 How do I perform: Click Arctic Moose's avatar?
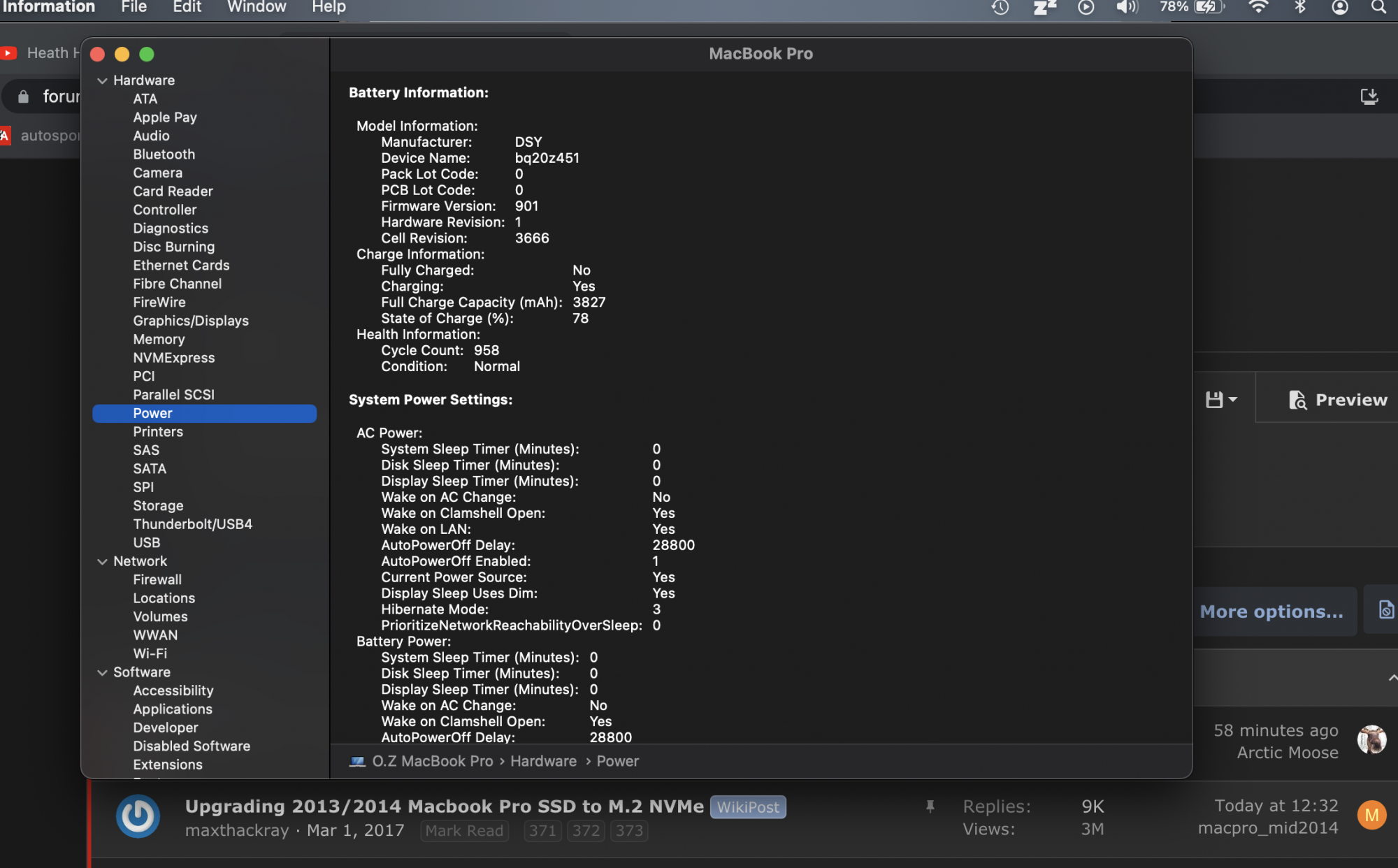[x=1371, y=739]
